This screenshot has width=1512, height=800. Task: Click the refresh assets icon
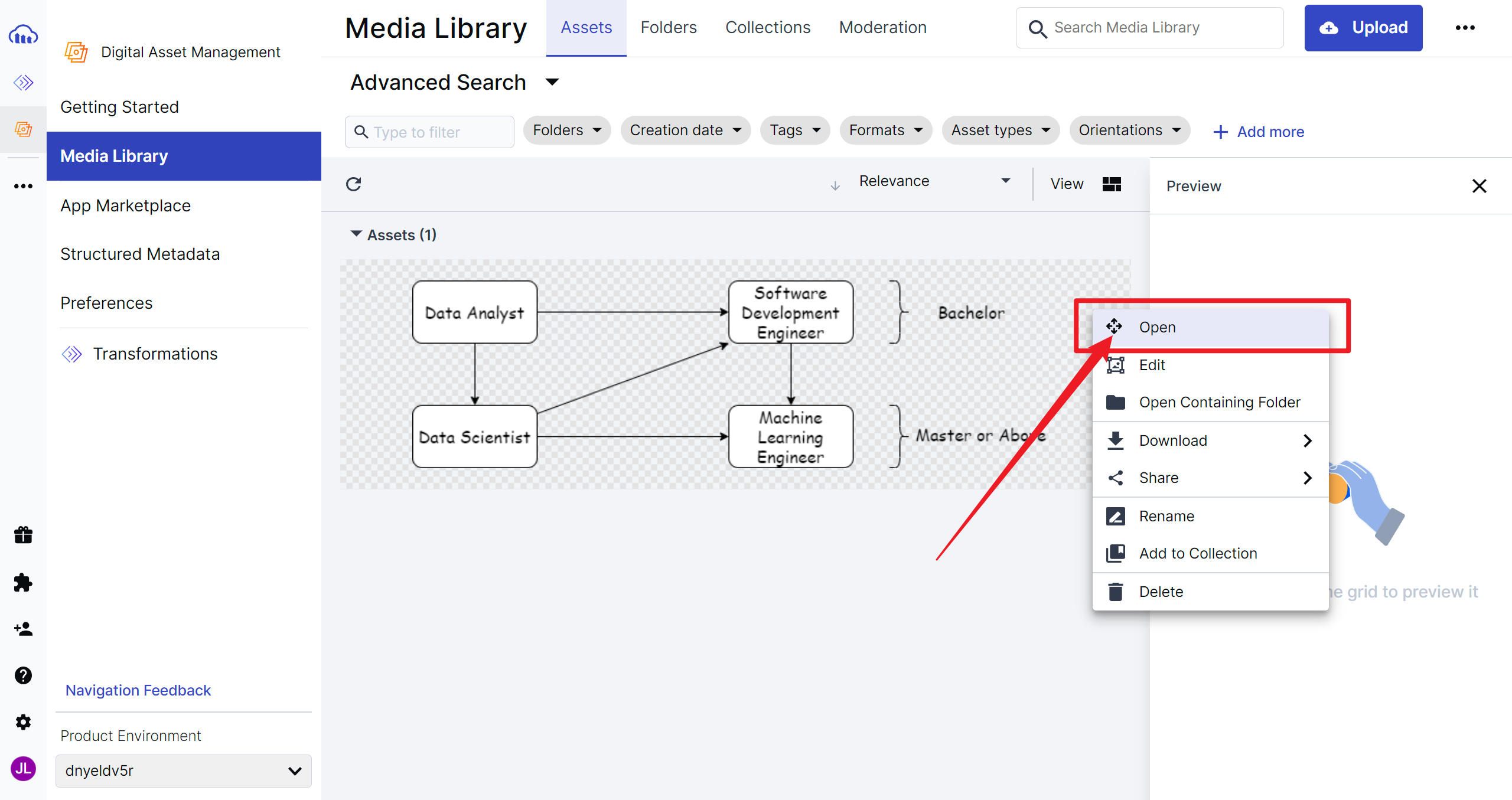(x=353, y=184)
